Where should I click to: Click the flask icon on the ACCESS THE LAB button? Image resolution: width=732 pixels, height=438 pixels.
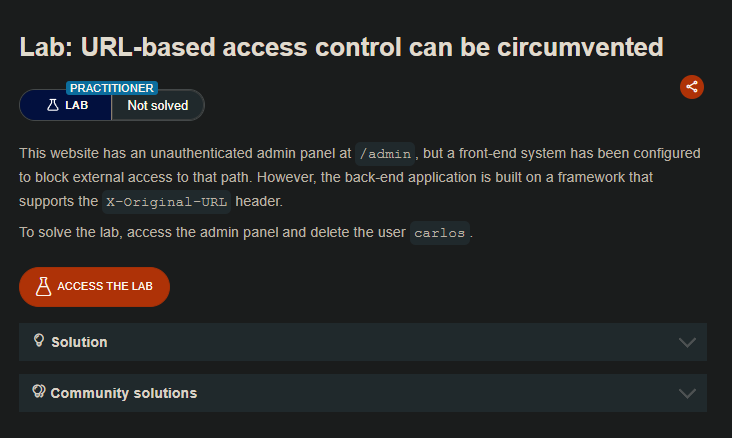[43, 286]
